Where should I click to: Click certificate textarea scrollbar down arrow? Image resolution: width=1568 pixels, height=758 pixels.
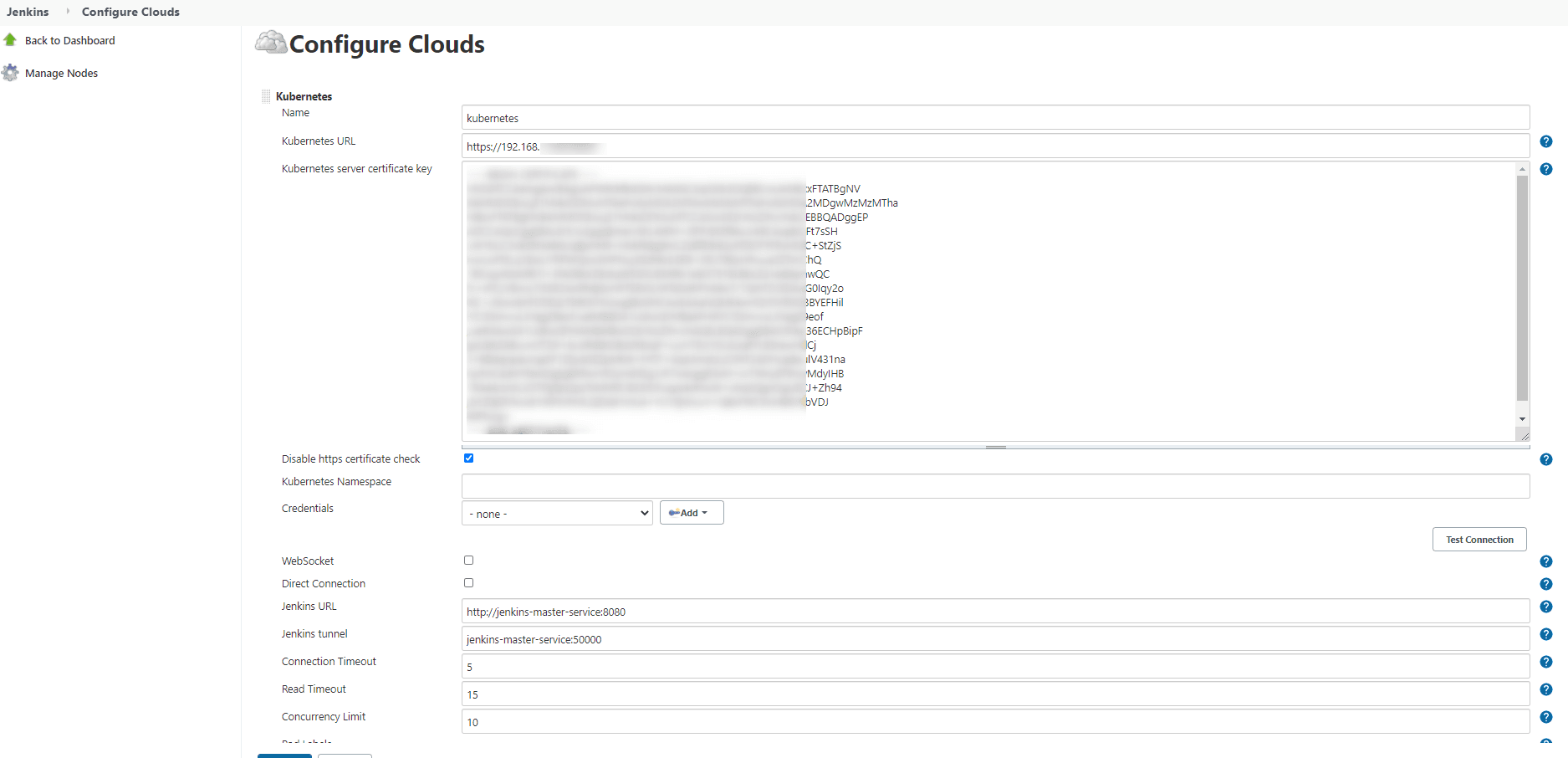tap(1522, 419)
